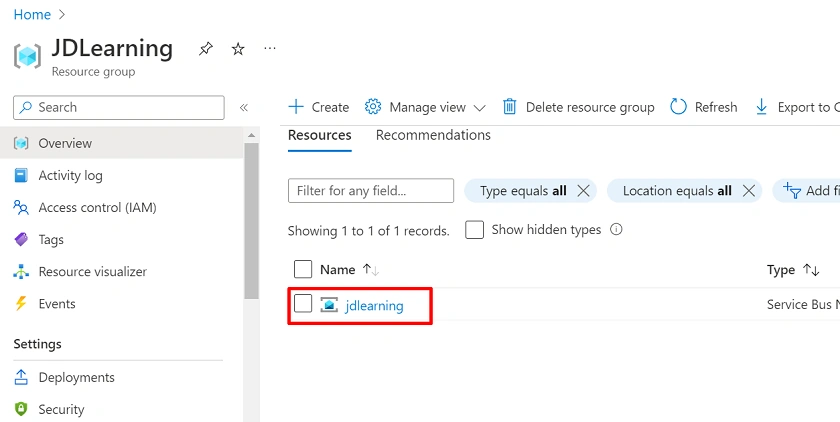The height and width of the screenshot is (422, 840).
Task: Switch to the Resources tab
Action: click(x=320, y=135)
